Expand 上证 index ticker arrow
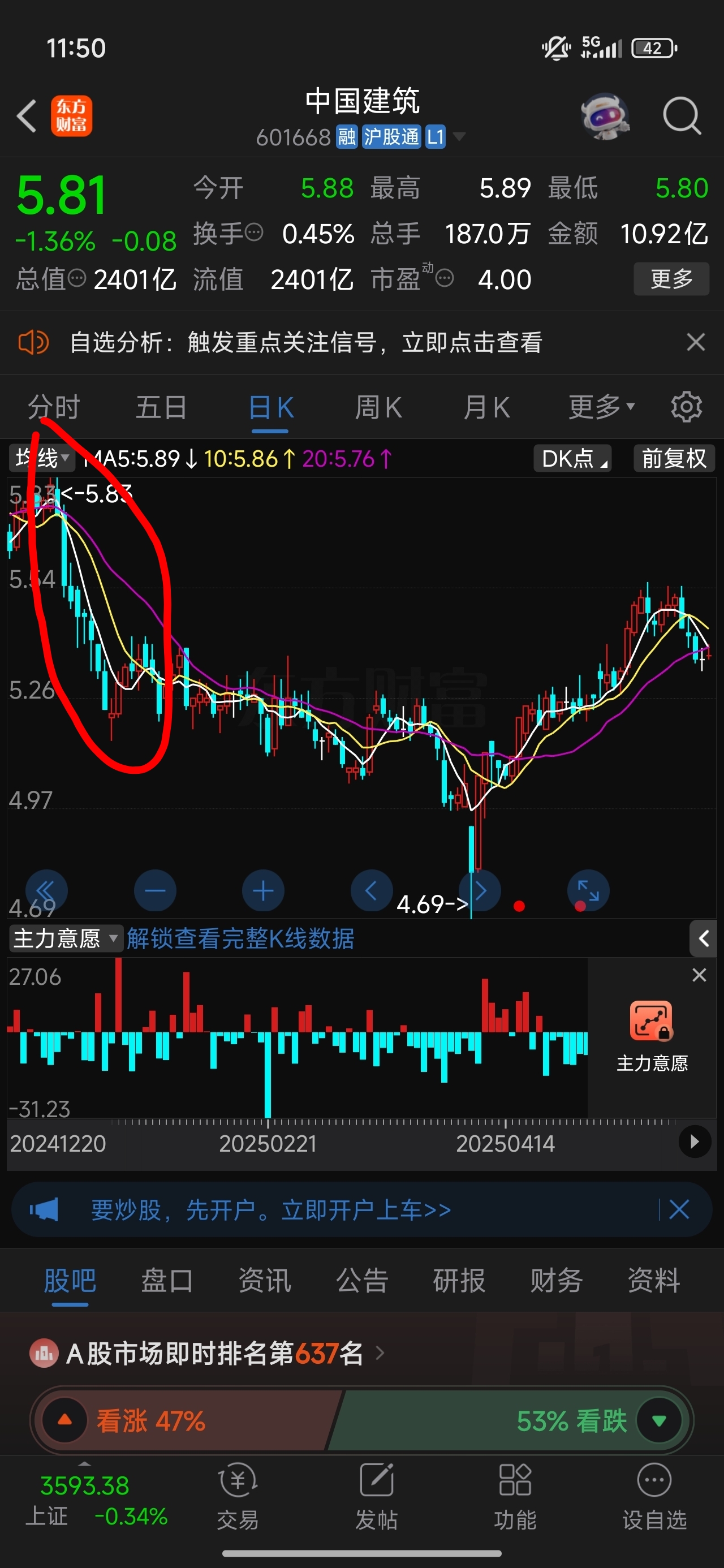The height and width of the screenshot is (1568, 724). pyautogui.click(x=85, y=1463)
